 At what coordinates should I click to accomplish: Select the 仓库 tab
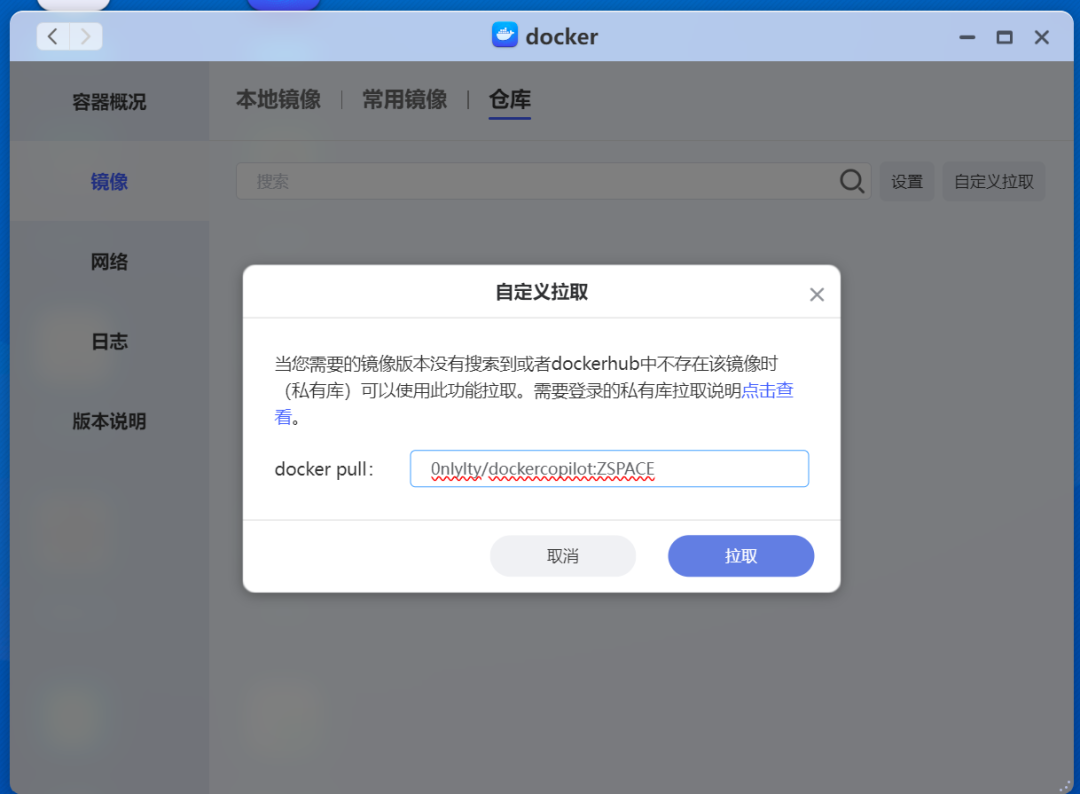[x=510, y=99]
